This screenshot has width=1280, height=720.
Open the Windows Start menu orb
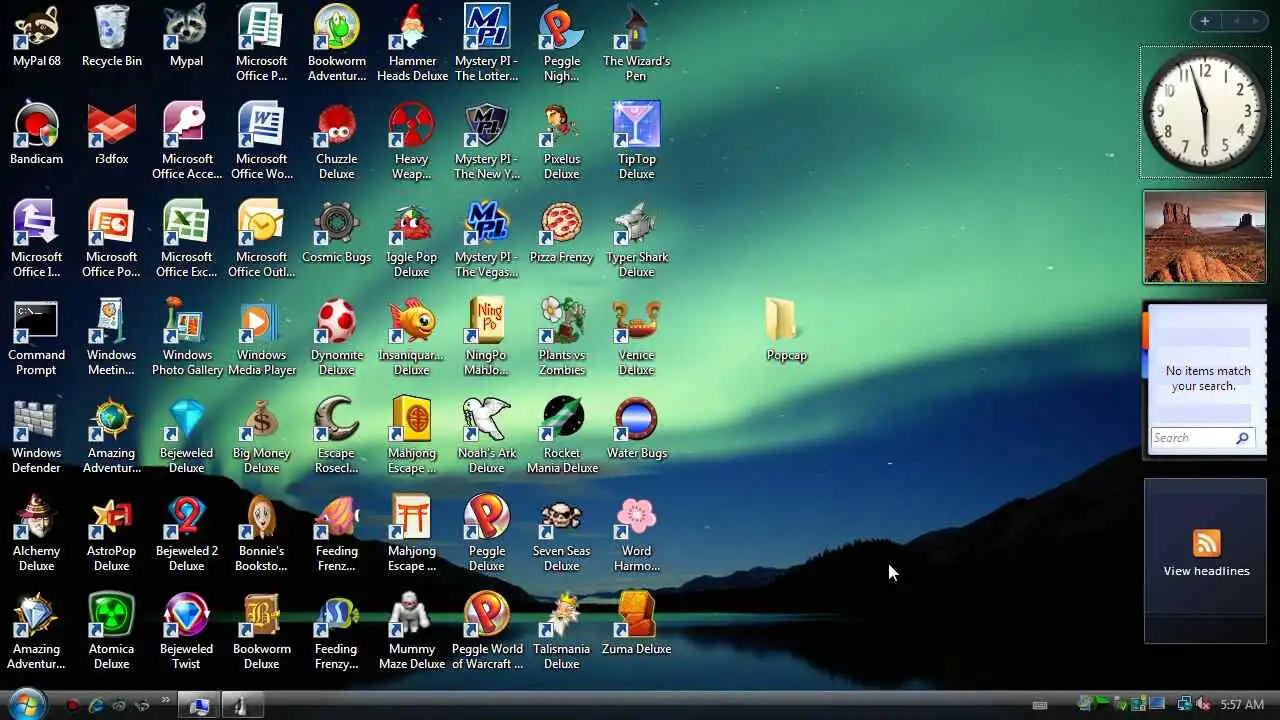pos(27,704)
